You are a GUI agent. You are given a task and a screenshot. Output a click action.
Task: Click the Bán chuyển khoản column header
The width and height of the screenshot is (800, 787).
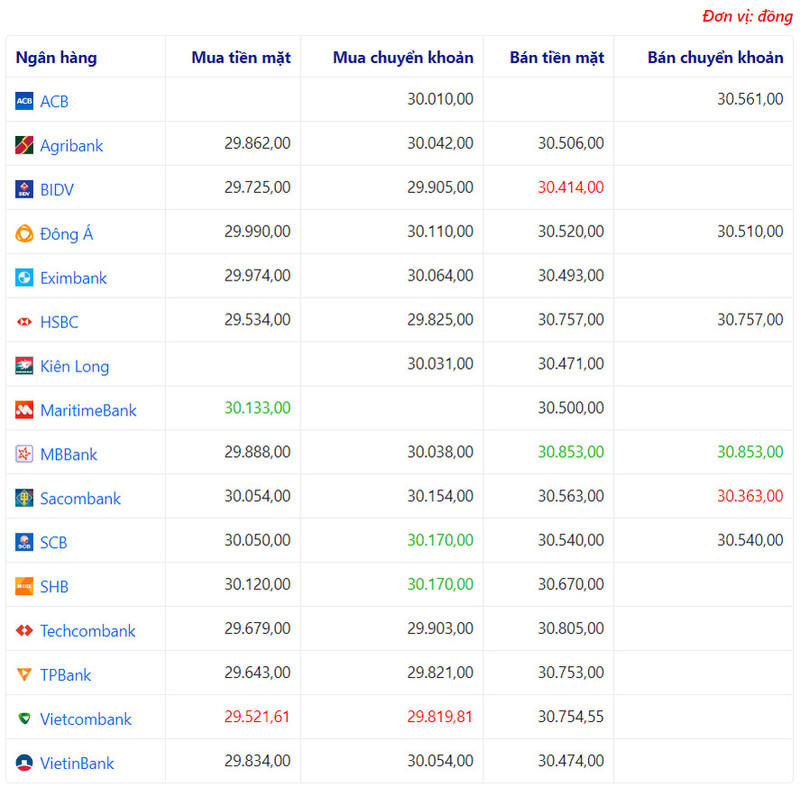coord(715,57)
